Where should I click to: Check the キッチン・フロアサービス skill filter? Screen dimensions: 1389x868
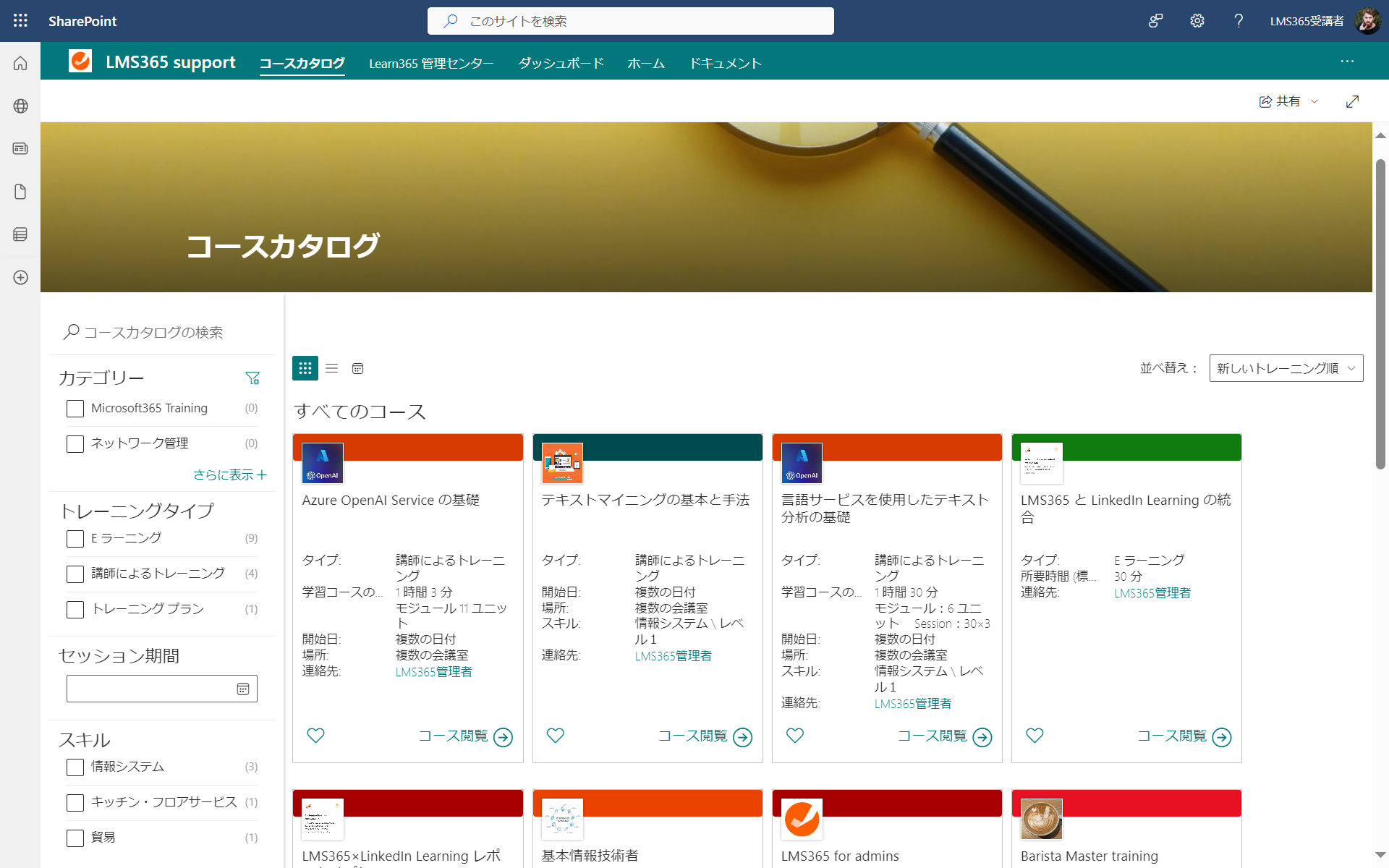coord(75,803)
